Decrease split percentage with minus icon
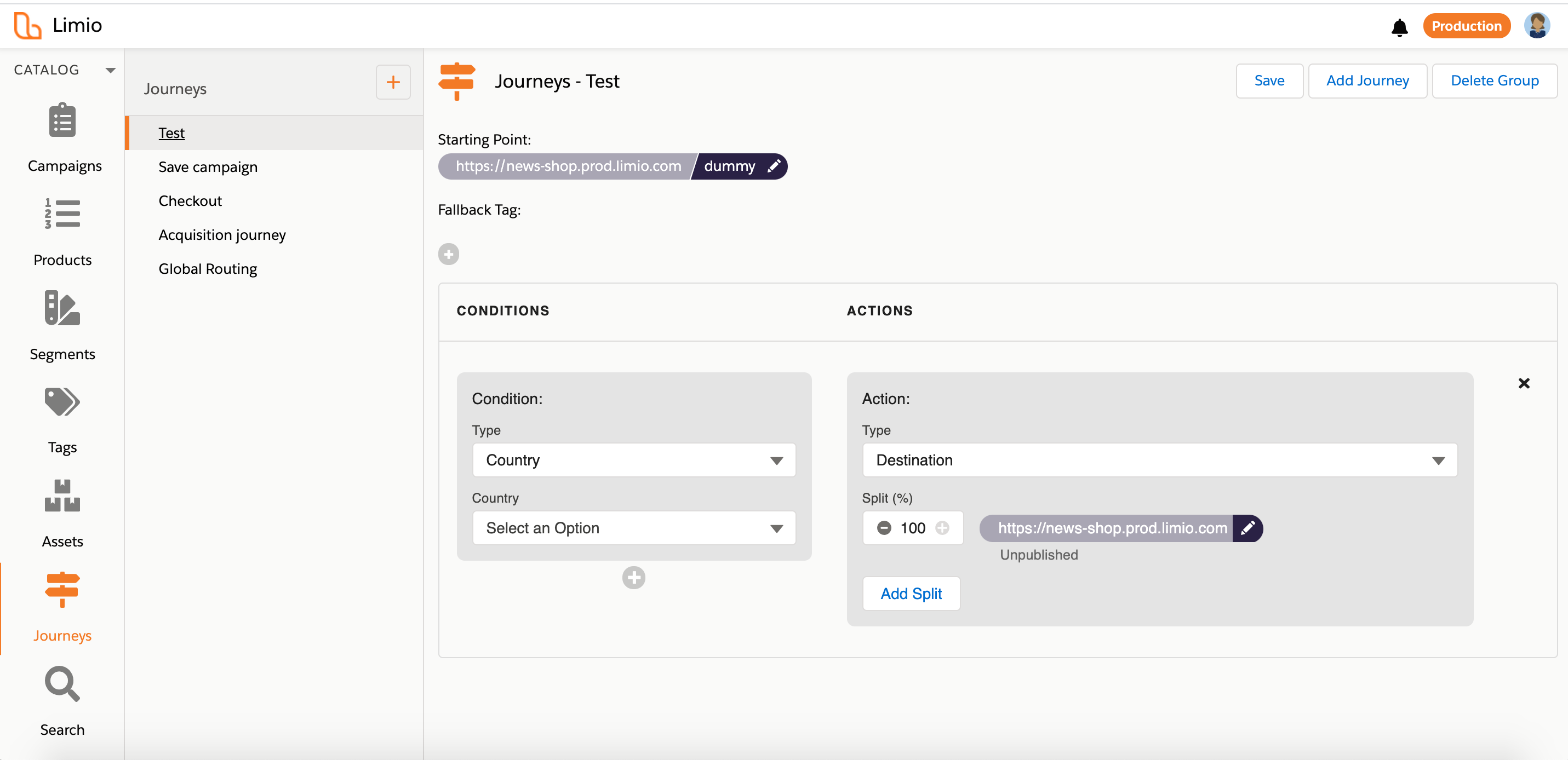The height and width of the screenshot is (760, 1568). click(x=884, y=528)
